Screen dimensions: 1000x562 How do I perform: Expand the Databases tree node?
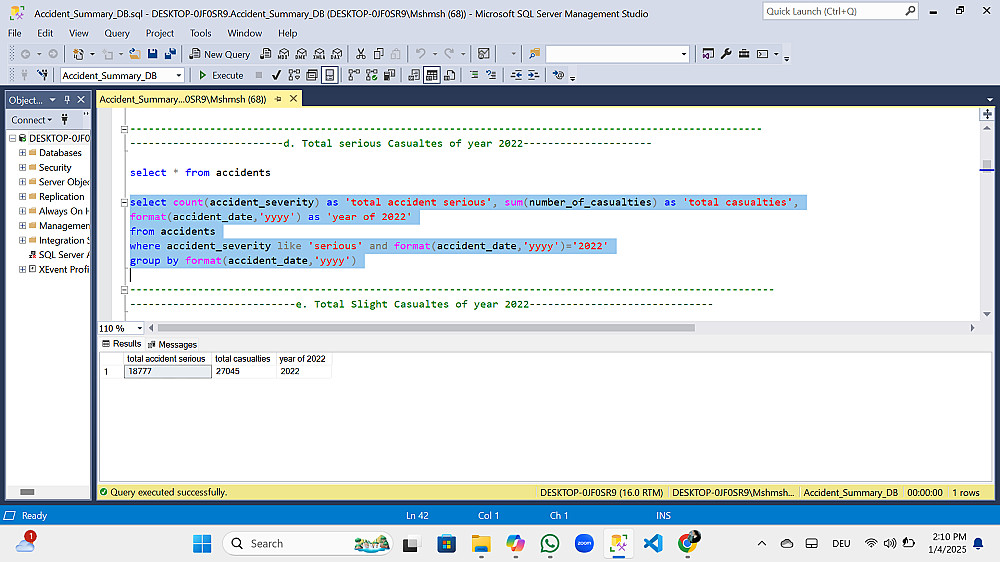22,153
